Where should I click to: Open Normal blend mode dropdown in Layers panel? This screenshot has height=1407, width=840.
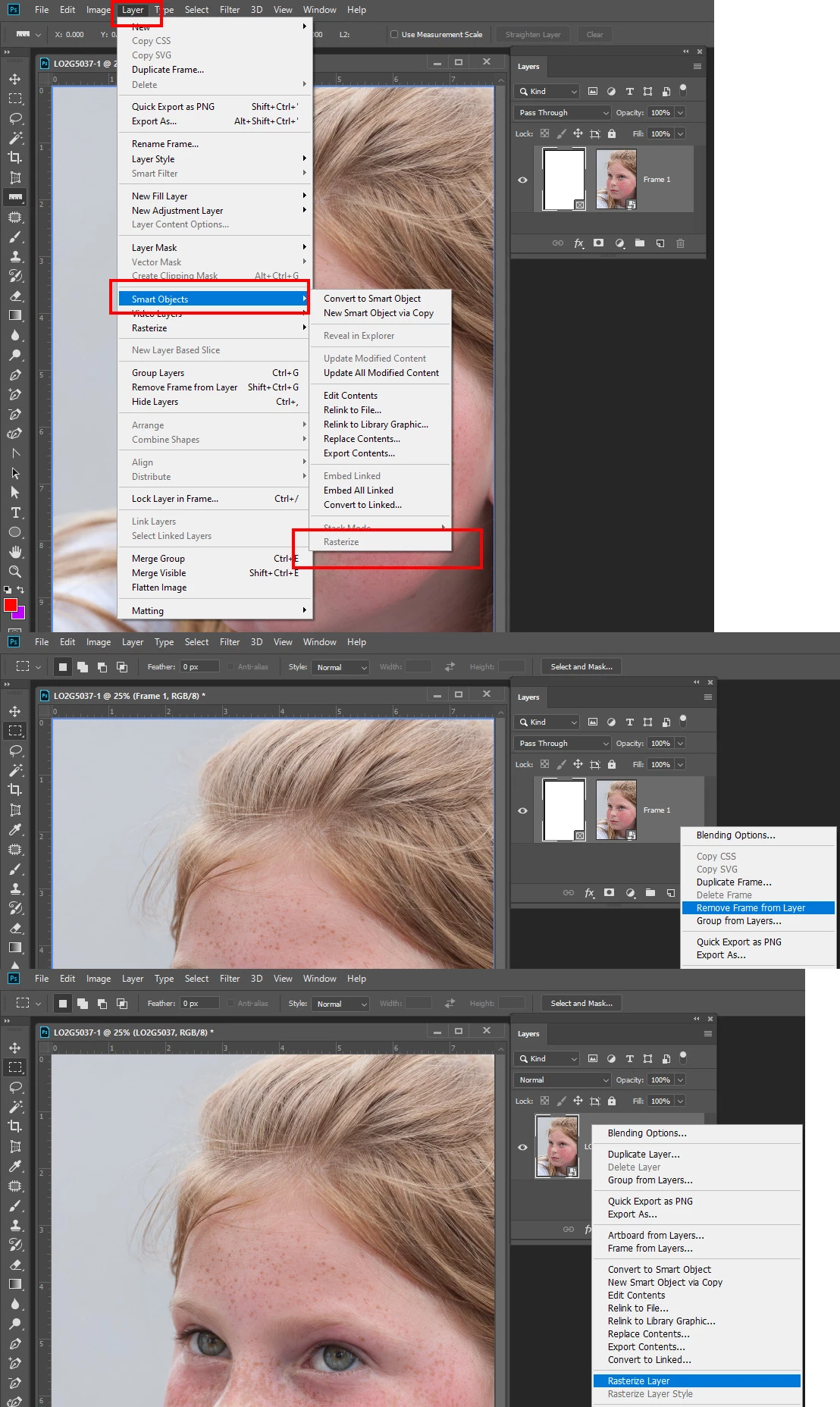click(562, 1080)
